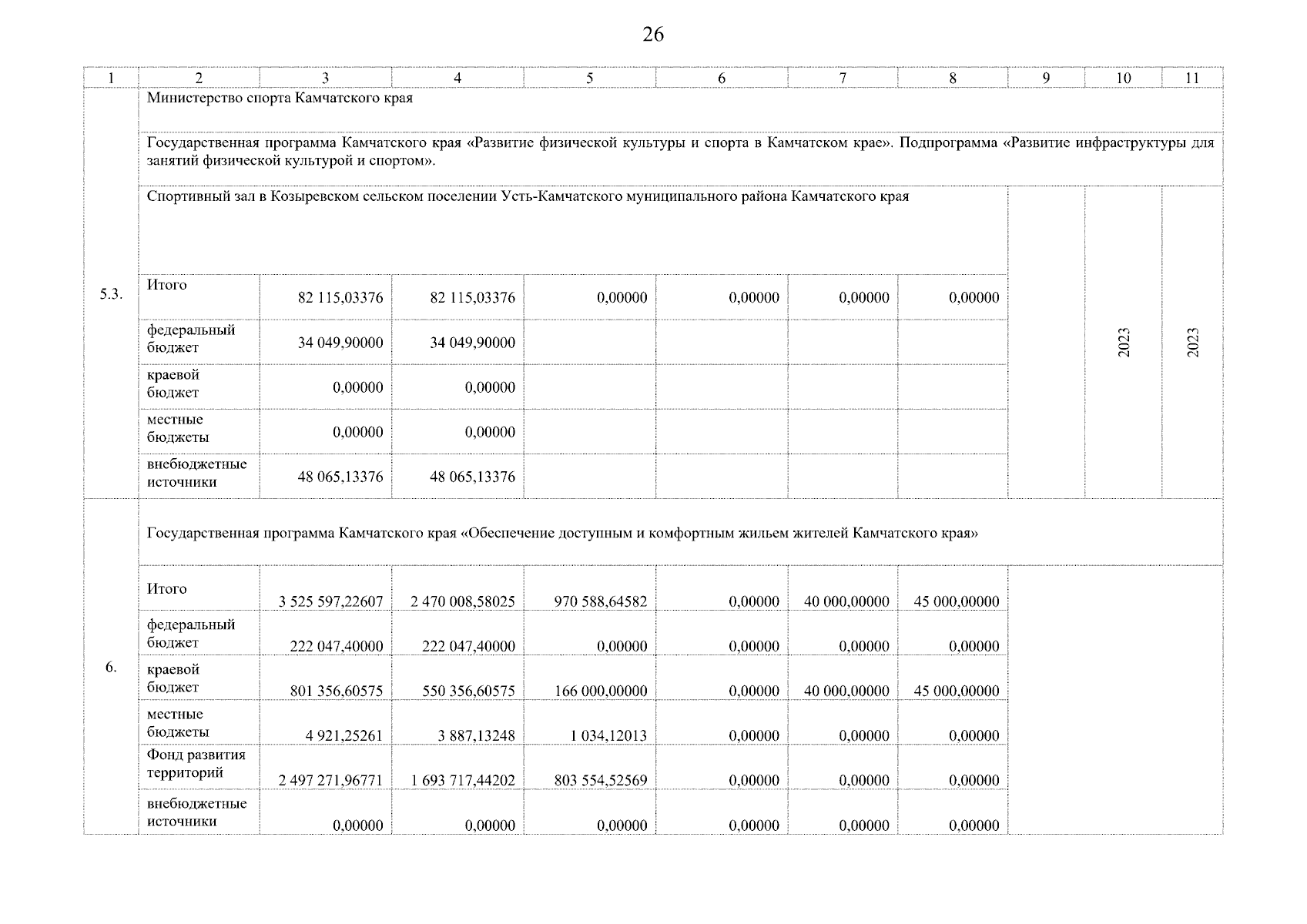Image resolution: width=1307 pixels, height=924 pixels.
Task: Select column header number 9
Action: 1045,78
